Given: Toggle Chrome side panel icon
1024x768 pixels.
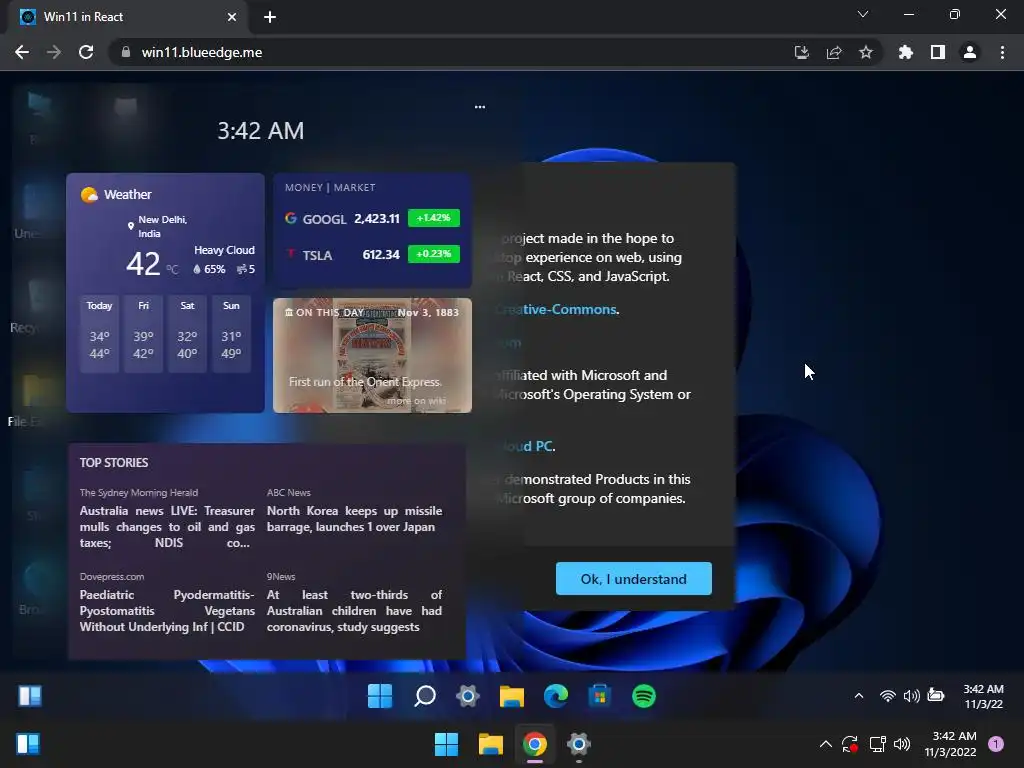Looking at the screenshot, I should pos(938,52).
